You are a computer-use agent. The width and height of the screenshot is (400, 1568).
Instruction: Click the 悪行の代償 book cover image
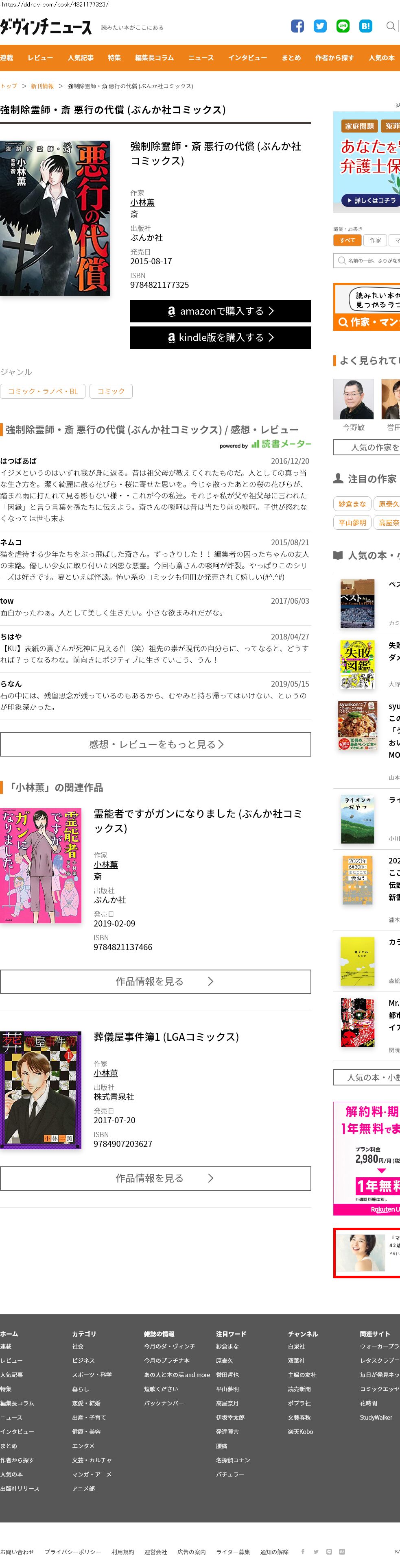point(55,218)
